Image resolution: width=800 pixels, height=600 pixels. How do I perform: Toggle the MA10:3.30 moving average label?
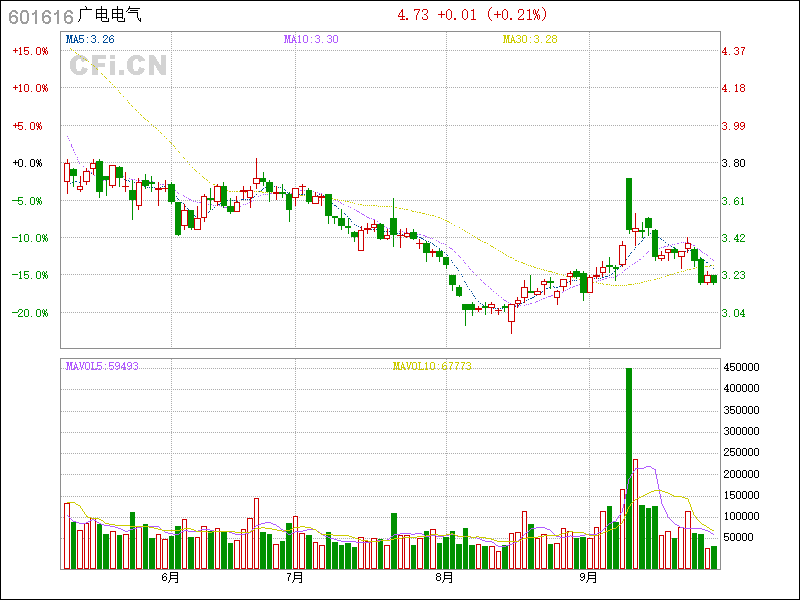coord(311,39)
